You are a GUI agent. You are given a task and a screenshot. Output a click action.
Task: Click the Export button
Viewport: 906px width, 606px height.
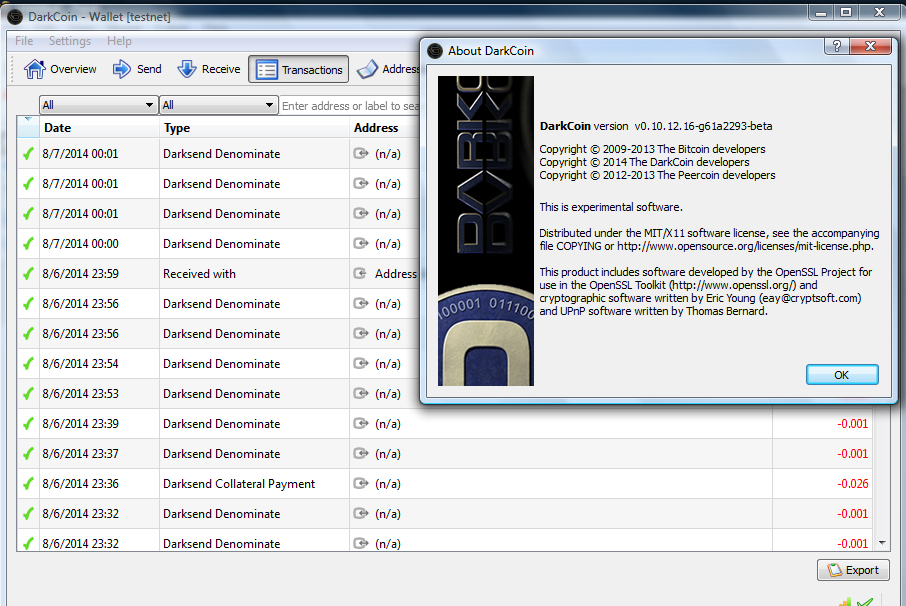pos(853,570)
